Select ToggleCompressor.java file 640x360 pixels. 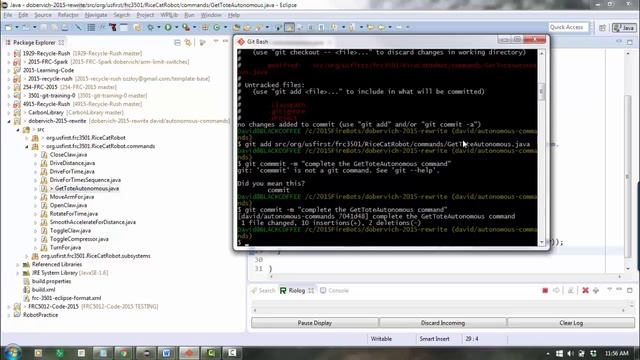point(79,239)
